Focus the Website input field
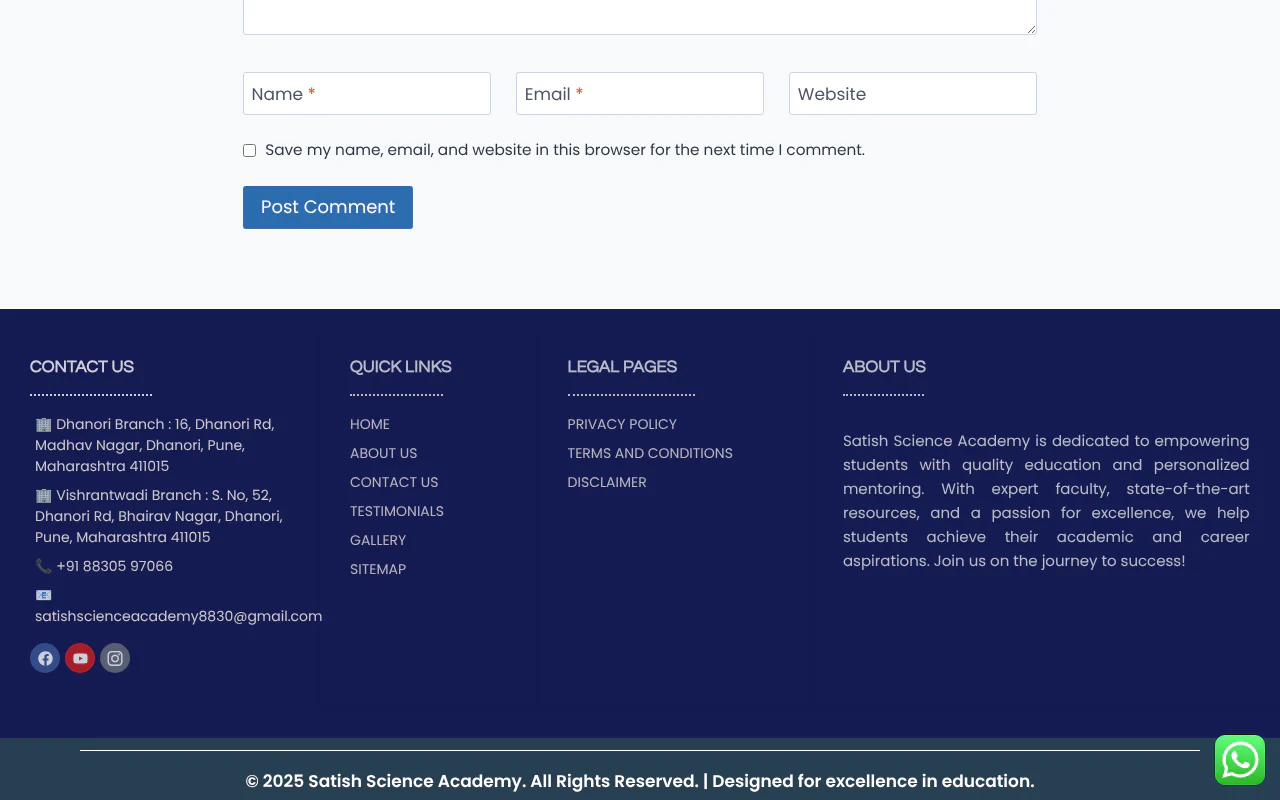The width and height of the screenshot is (1280, 800). tap(913, 94)
